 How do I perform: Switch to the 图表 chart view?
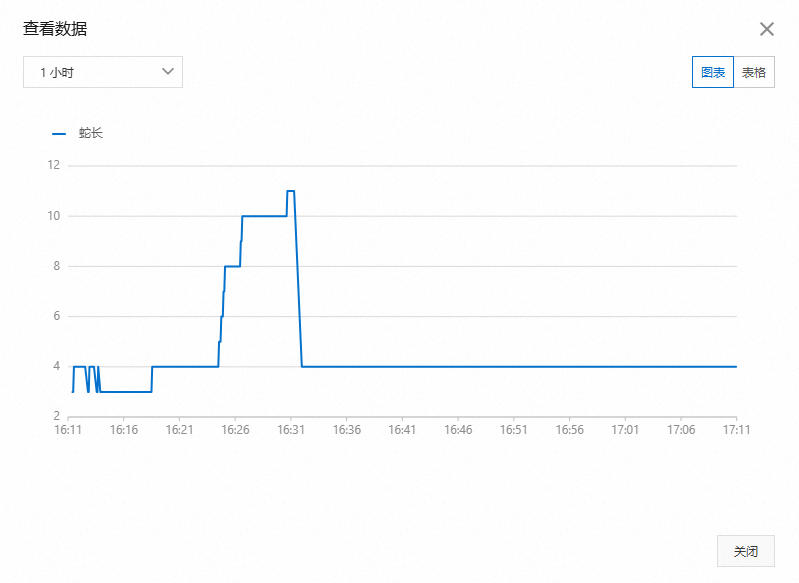click(712, 72)
